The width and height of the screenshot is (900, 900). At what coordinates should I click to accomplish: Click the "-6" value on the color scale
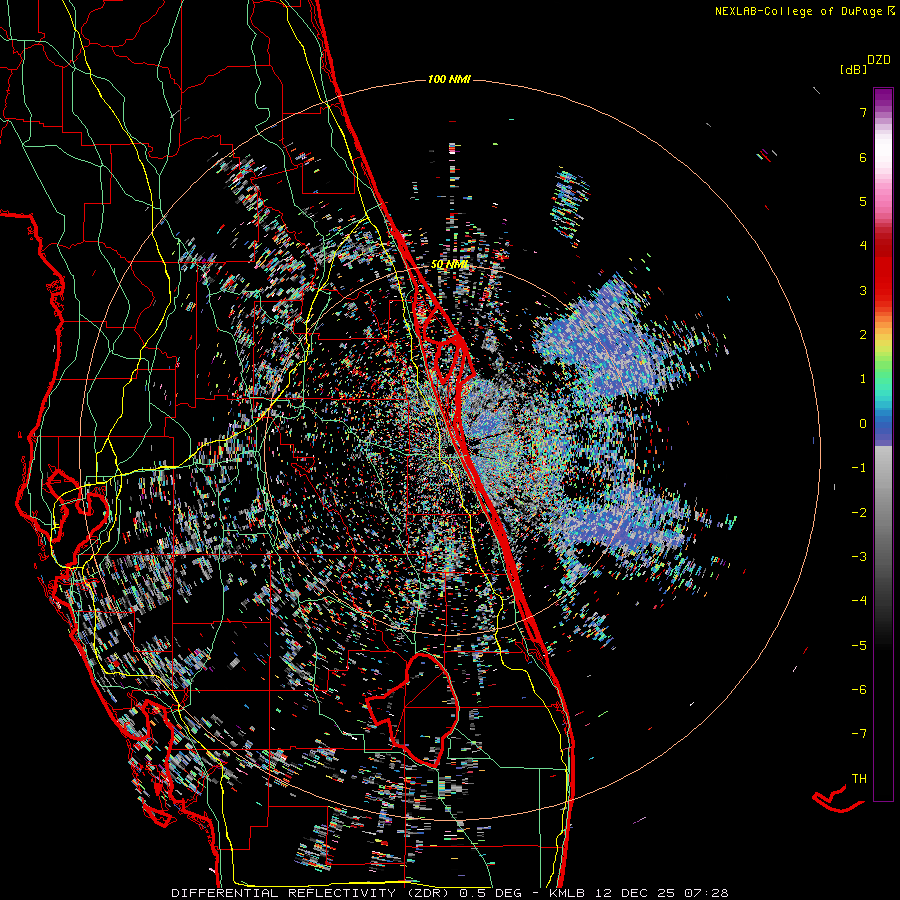pos(859,690)
